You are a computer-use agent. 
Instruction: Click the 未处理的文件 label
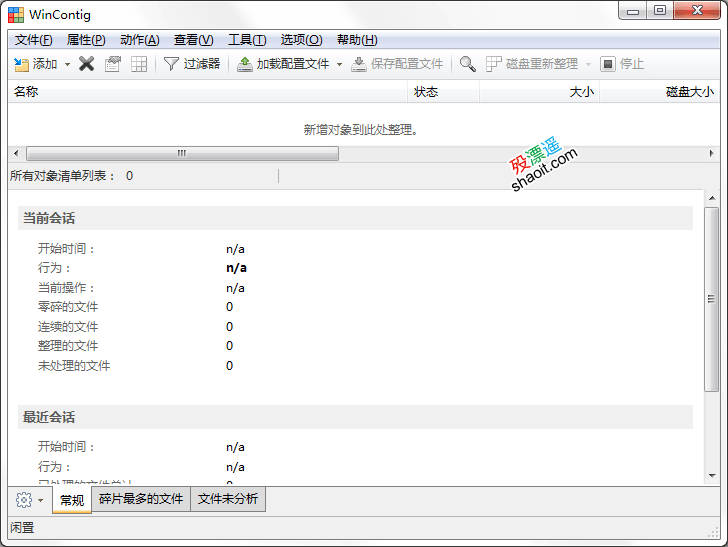[74, 366]
